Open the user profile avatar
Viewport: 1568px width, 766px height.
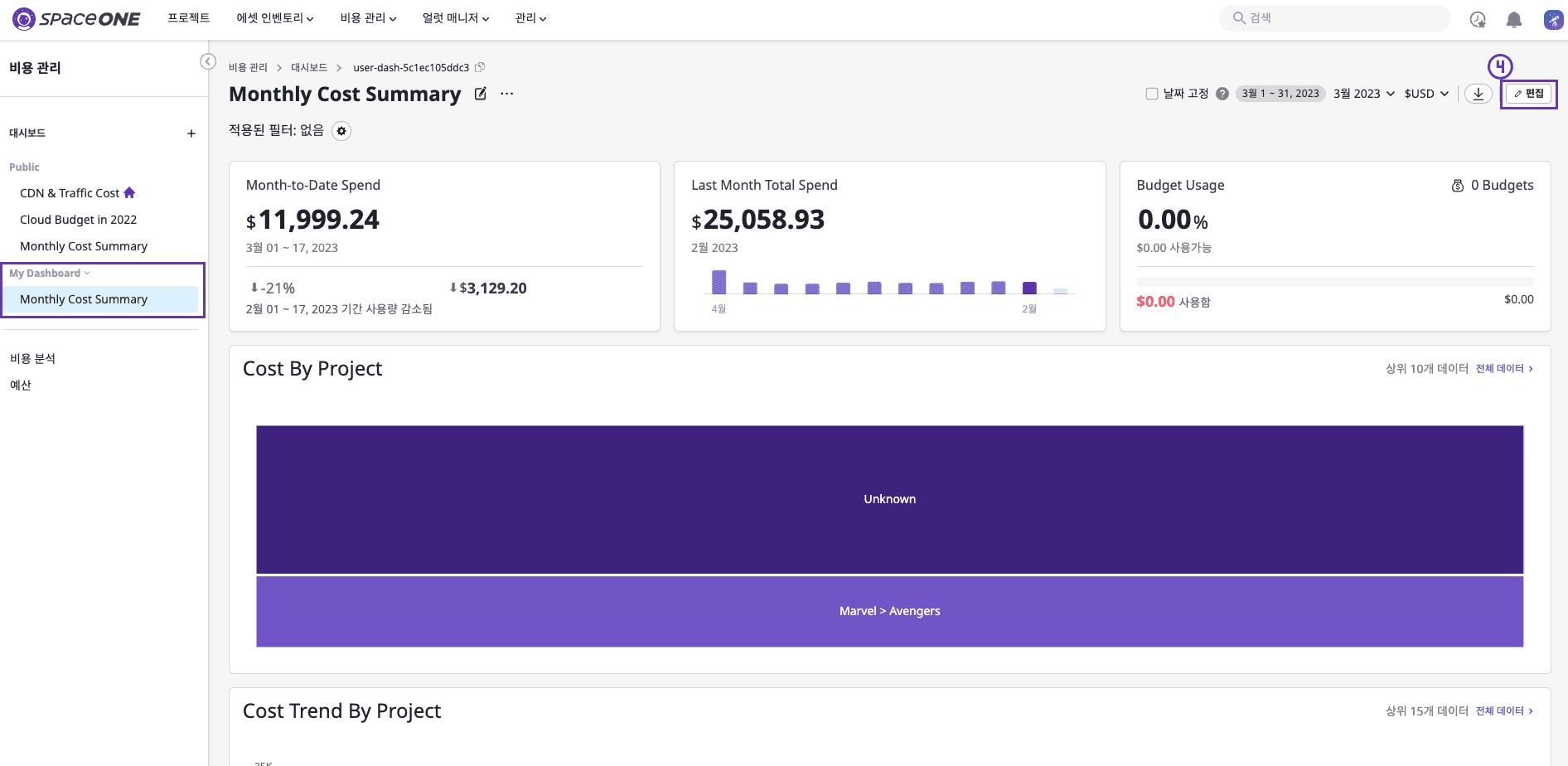pyautogui.click(x=1553, y=19)
